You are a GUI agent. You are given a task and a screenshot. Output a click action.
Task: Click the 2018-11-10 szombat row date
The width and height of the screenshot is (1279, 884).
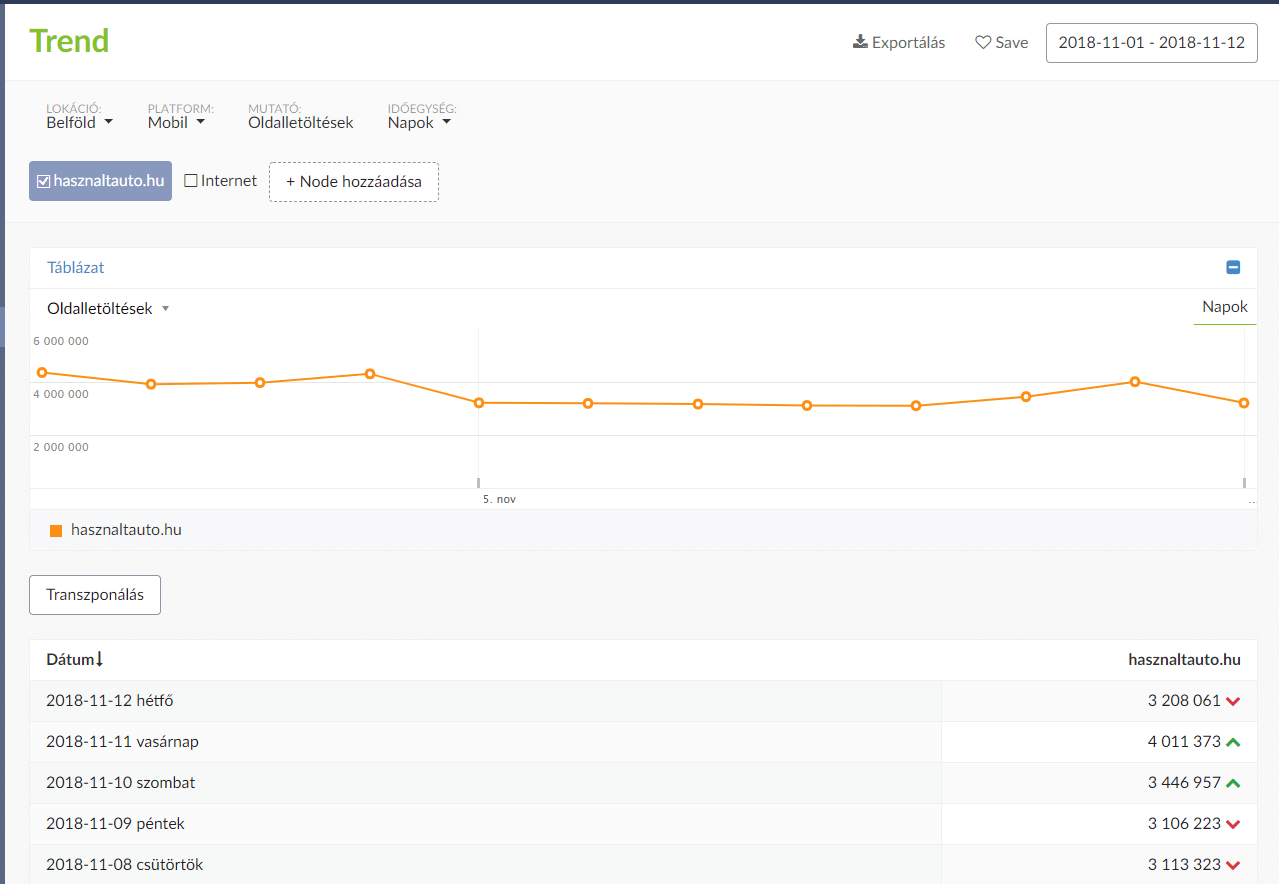pyautogui.click(x=121, y=783)
